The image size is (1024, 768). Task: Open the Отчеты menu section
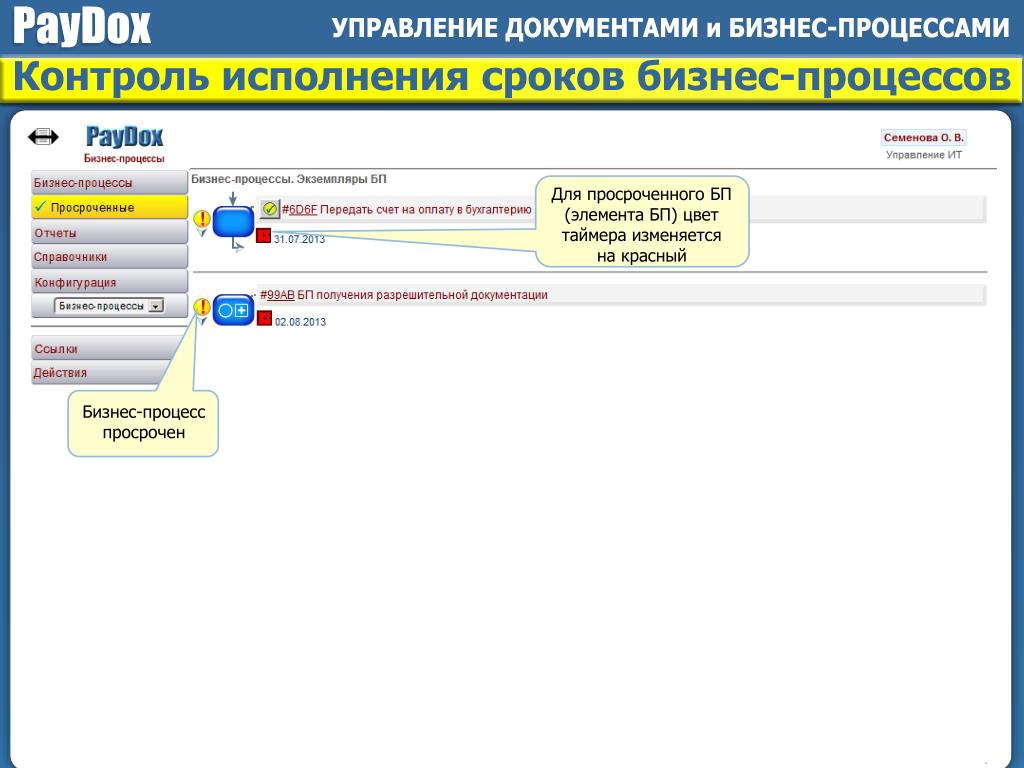[109, 232]
